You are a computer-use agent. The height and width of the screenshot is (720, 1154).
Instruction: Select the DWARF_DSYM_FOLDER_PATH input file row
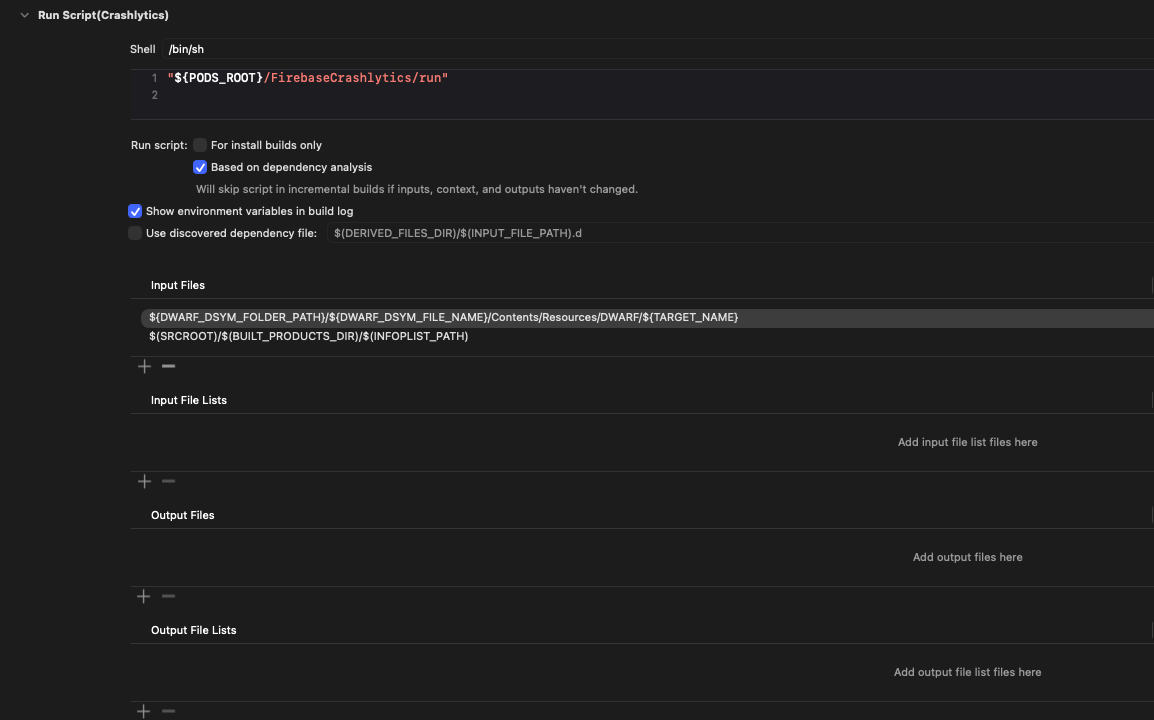648,317
